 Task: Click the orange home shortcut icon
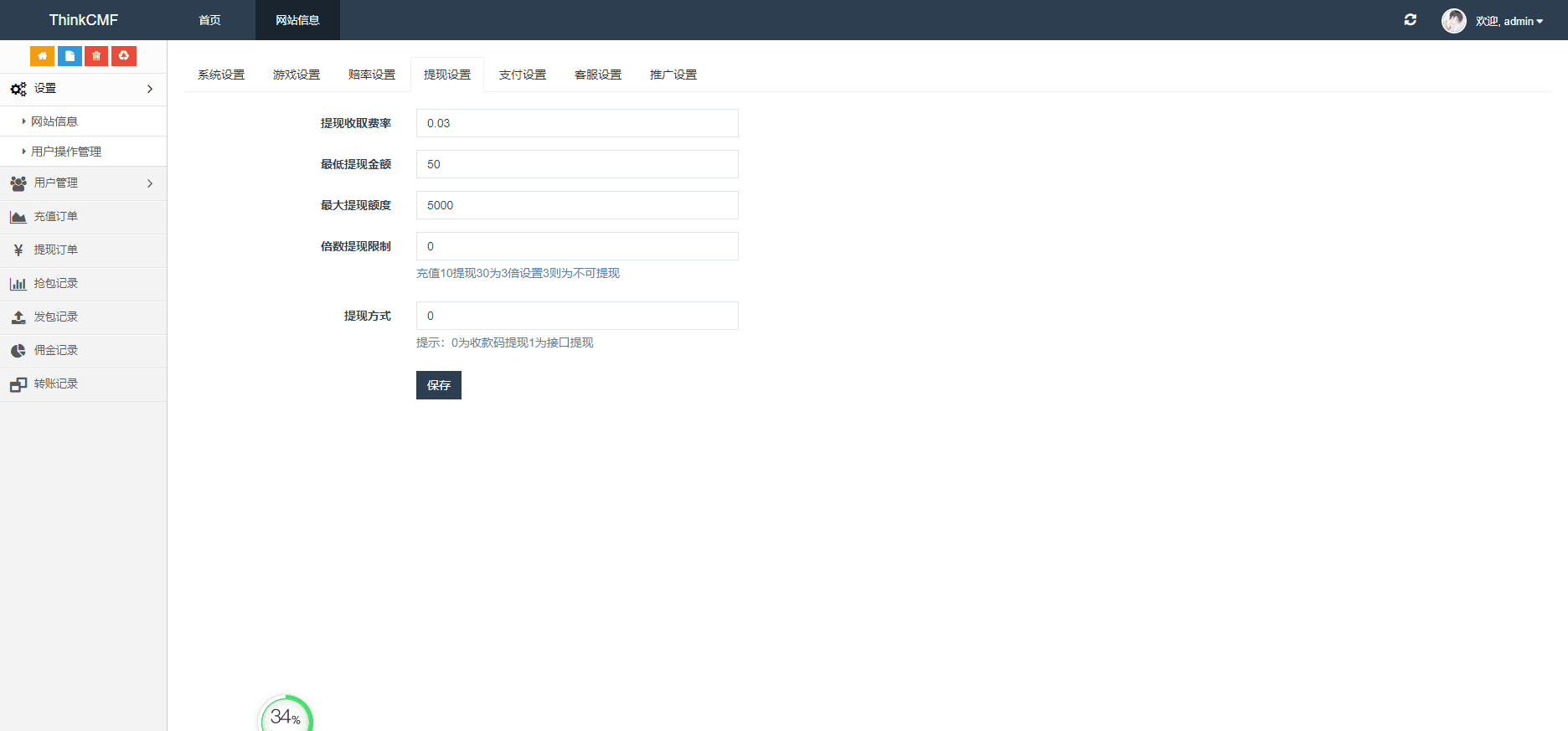click(42, 56)
